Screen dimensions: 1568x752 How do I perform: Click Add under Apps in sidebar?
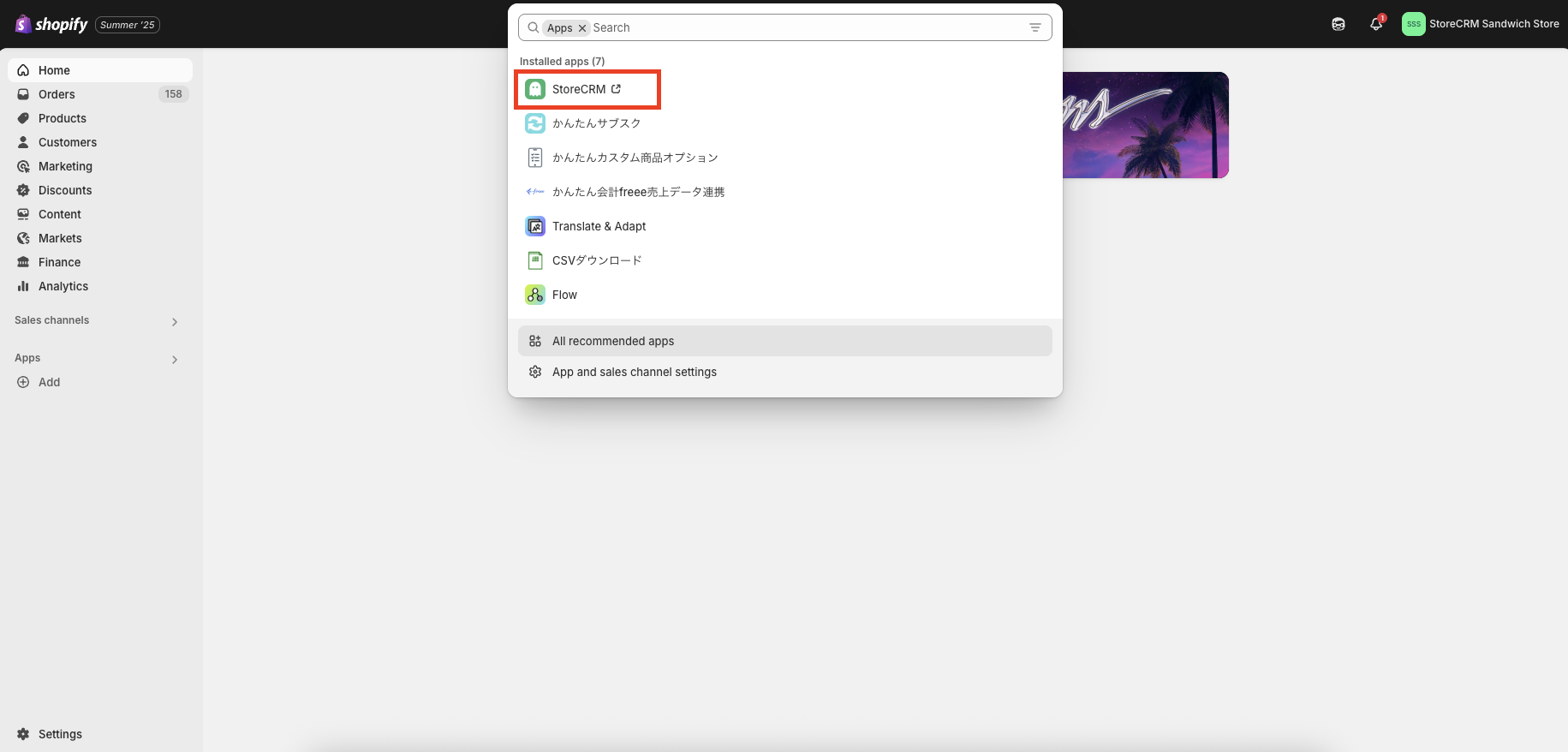pyautogui.click(x=100, y=382)
